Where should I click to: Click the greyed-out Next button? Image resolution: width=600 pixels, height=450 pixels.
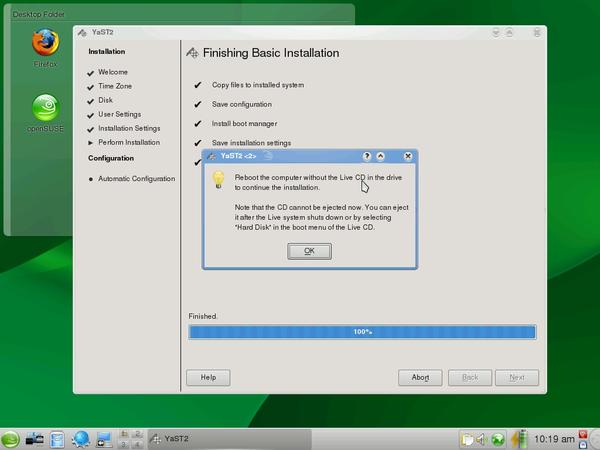[517, 377]
